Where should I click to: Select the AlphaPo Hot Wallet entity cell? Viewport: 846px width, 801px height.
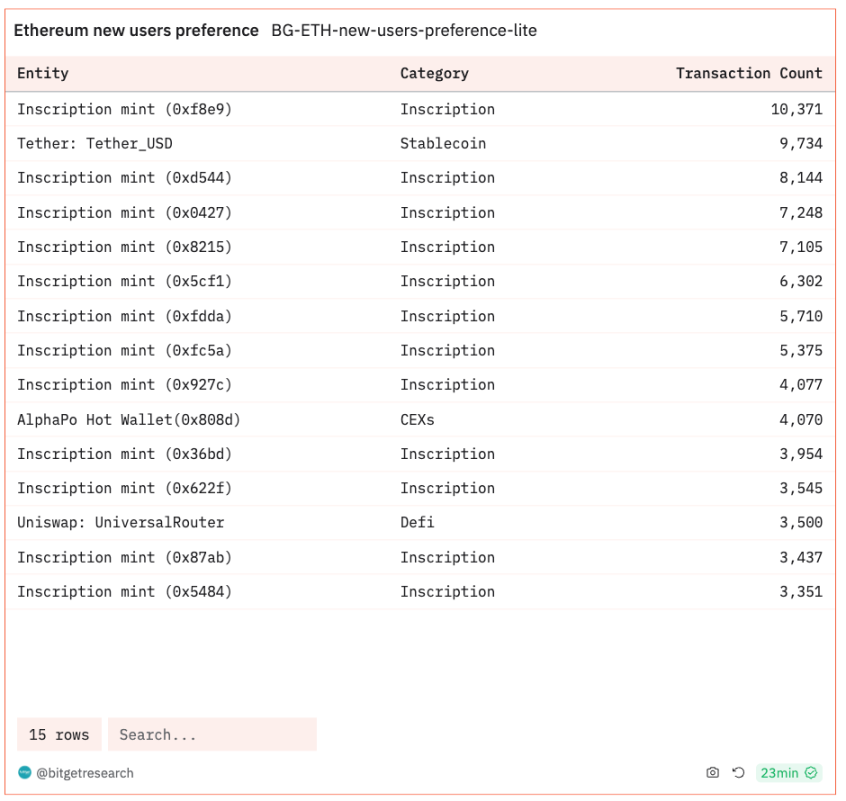(129, 420)
